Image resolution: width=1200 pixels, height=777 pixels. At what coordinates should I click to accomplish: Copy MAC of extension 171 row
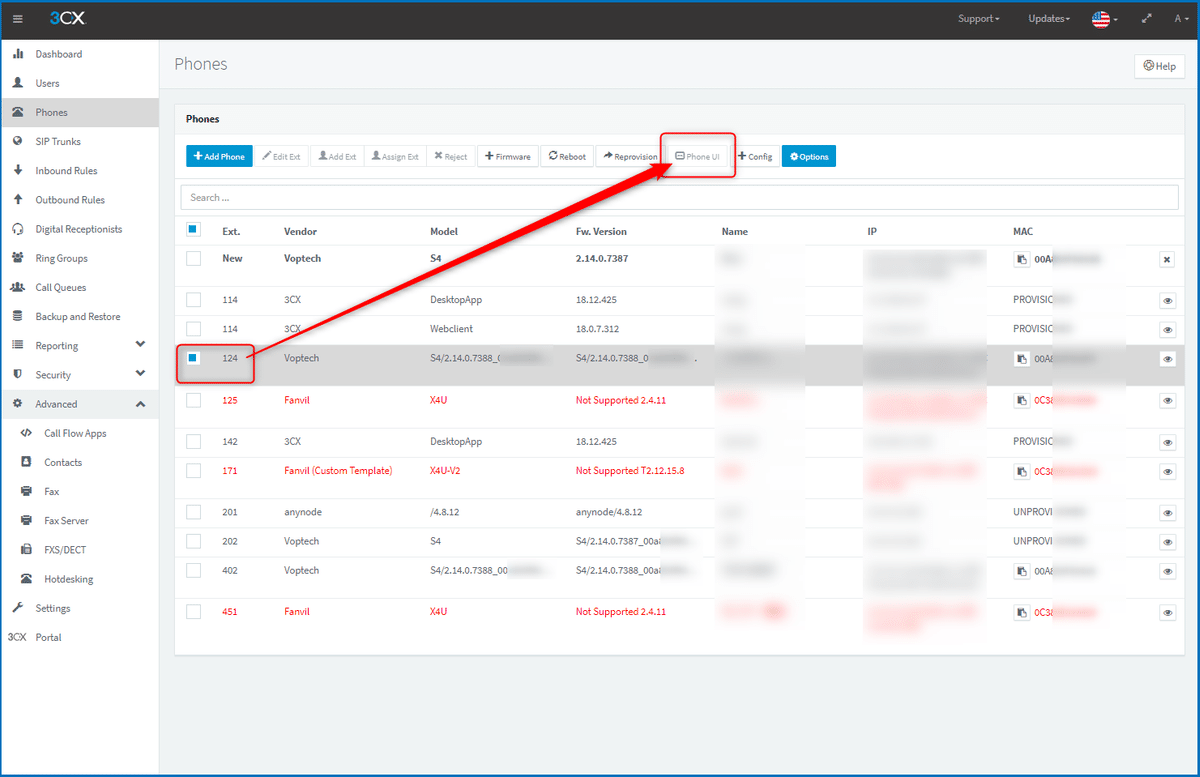(x=1021, y=471)
